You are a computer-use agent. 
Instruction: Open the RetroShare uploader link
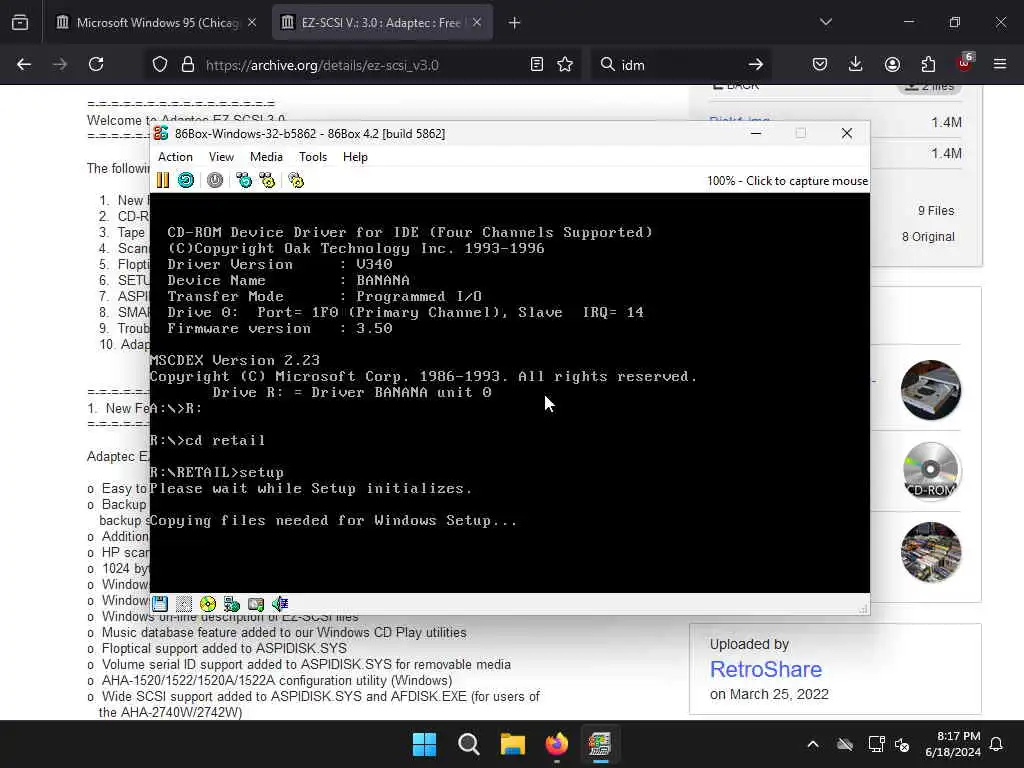click(765, 669)
